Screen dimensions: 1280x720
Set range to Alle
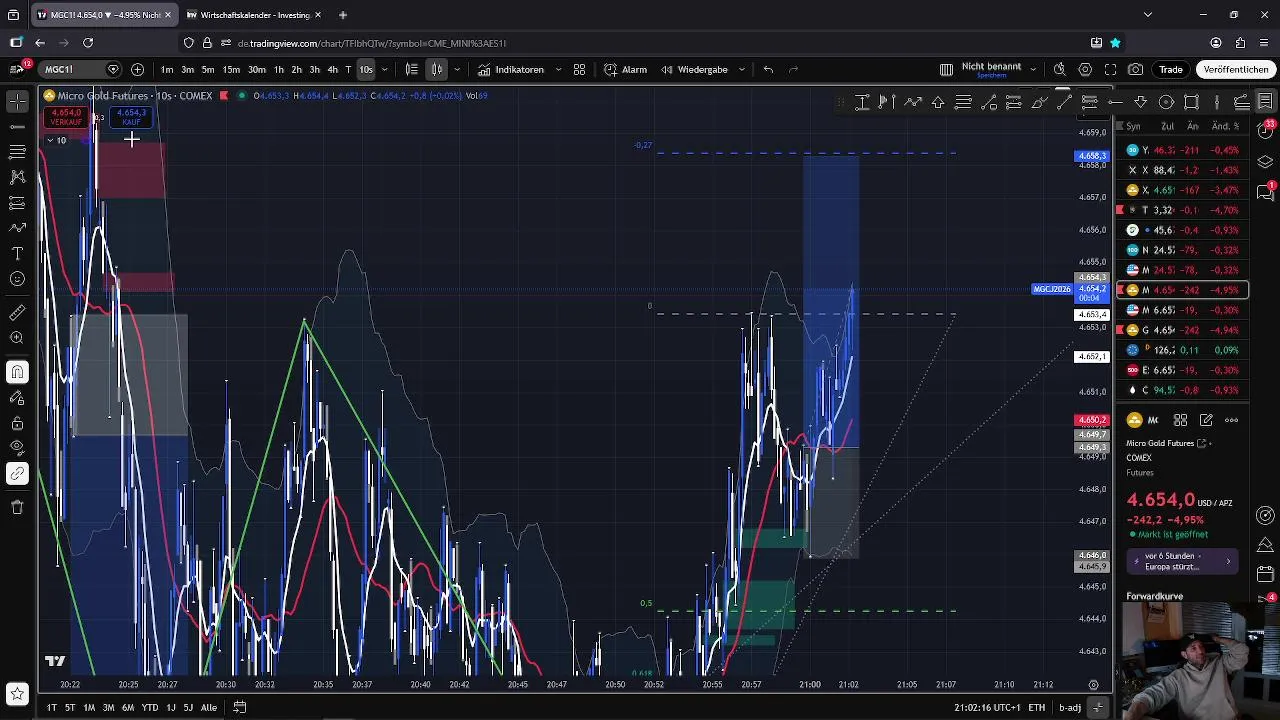tap(209, 707)
